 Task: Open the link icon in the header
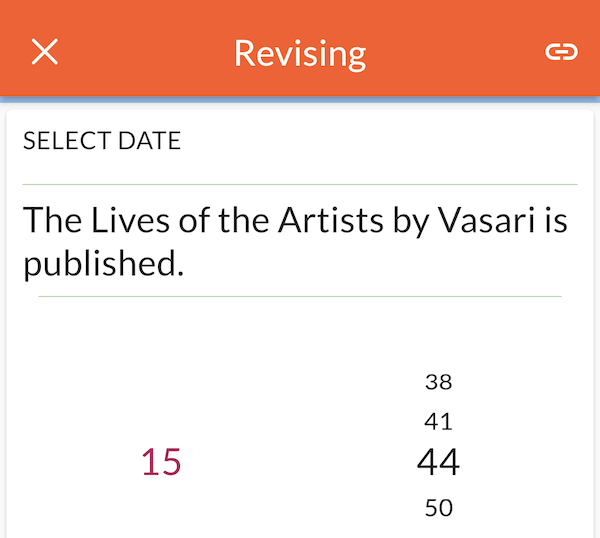[x=561, y=52]
